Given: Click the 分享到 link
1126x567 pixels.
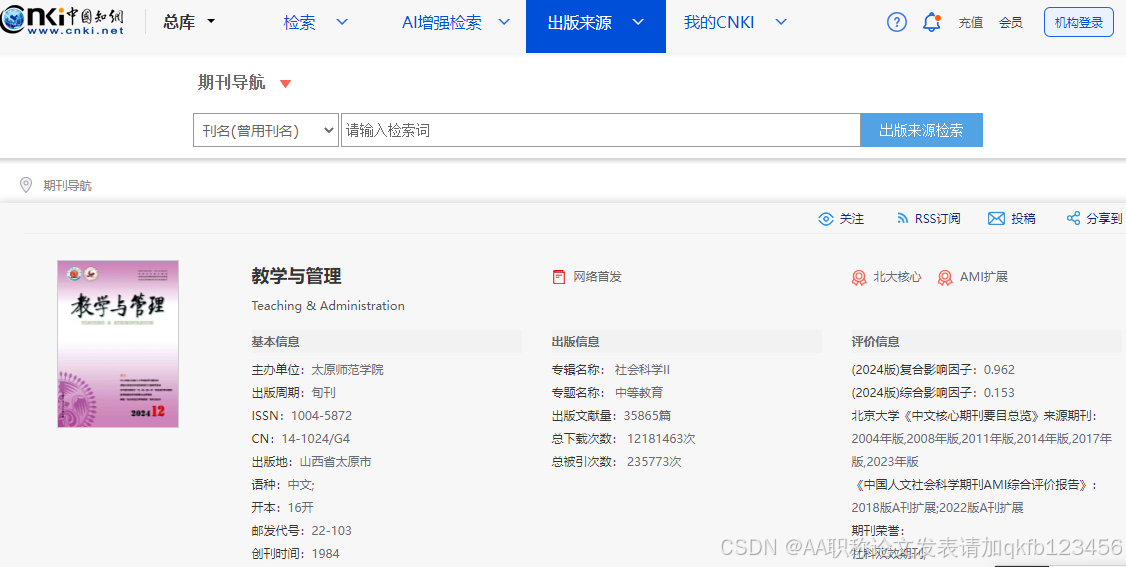Looking at the screenshot, I should pos(1104,219).
